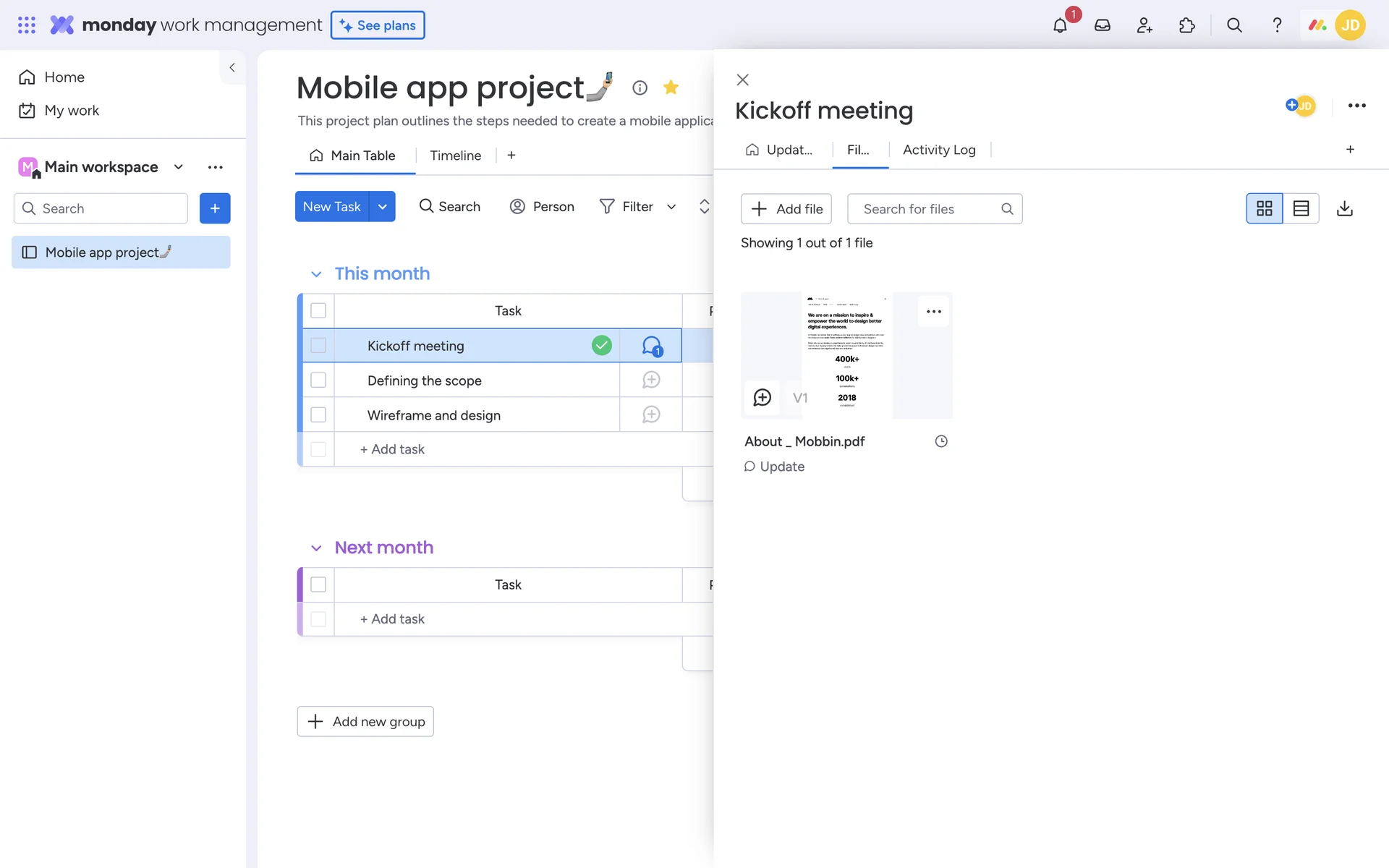Click the Search for files field
The image size is (1389, 868).
pyautogui.click(x=926, y=209)
